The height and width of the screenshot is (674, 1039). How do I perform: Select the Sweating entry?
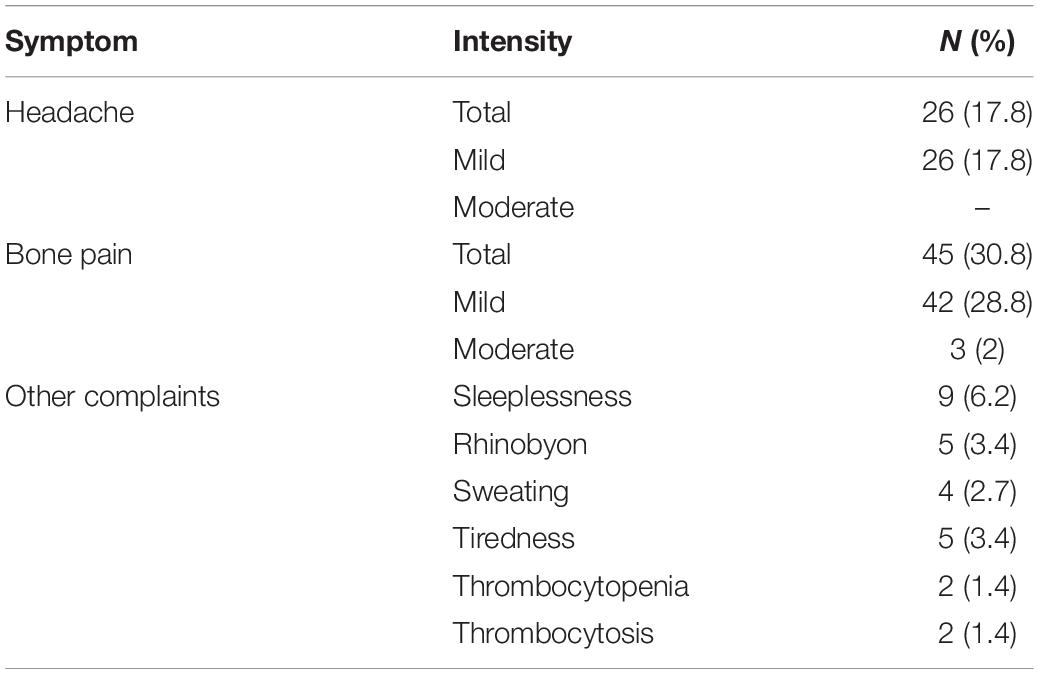click(511, 492)
